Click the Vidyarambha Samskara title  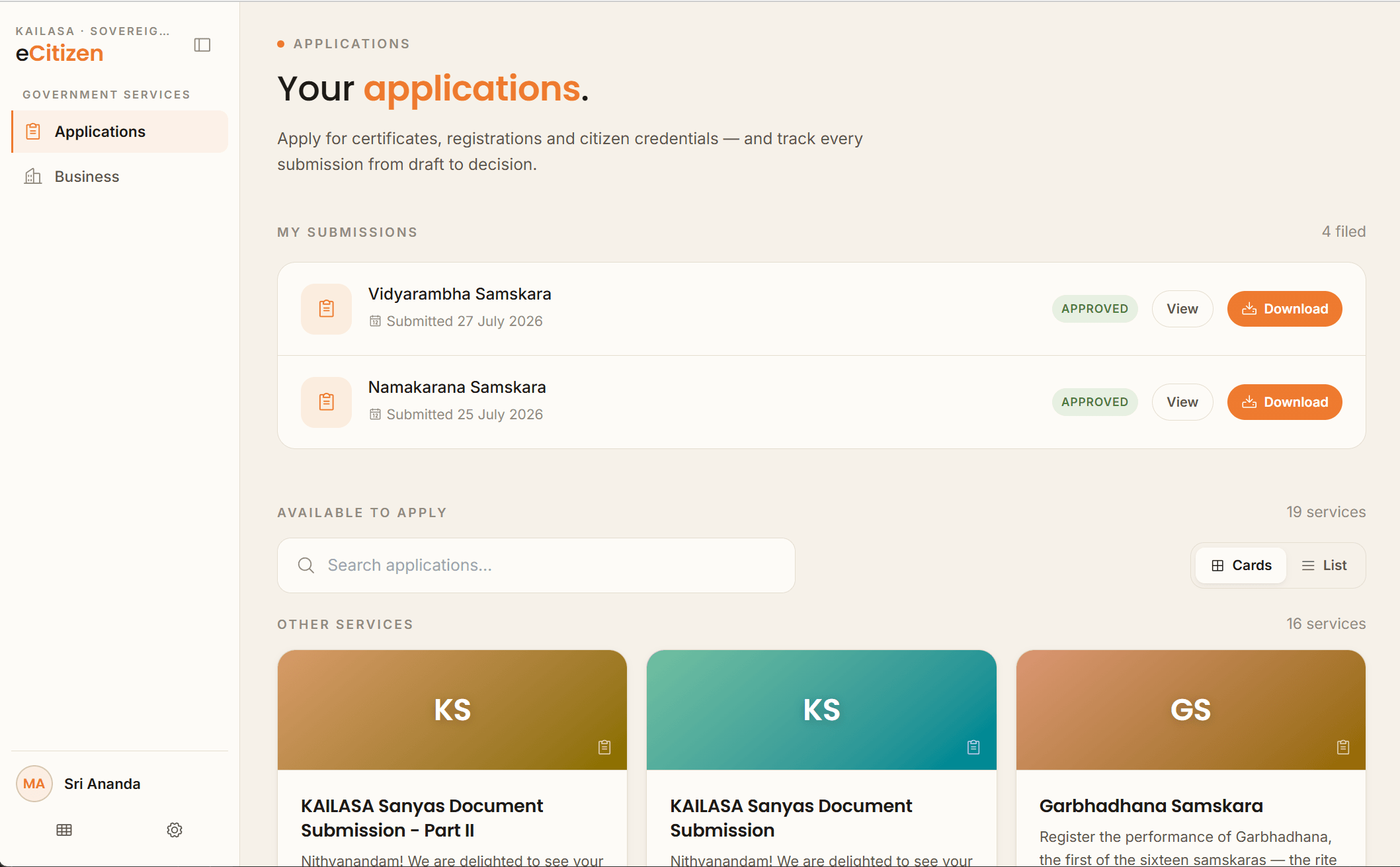tap(460, 294)
